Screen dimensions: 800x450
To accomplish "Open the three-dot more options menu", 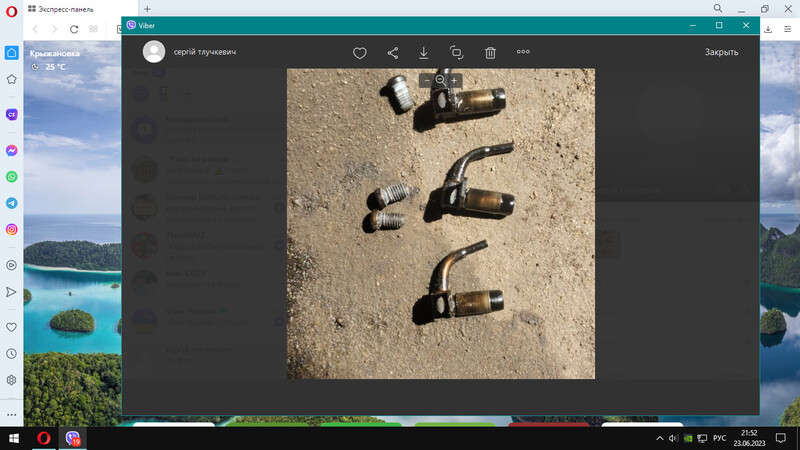I will [x=523, y=52].
